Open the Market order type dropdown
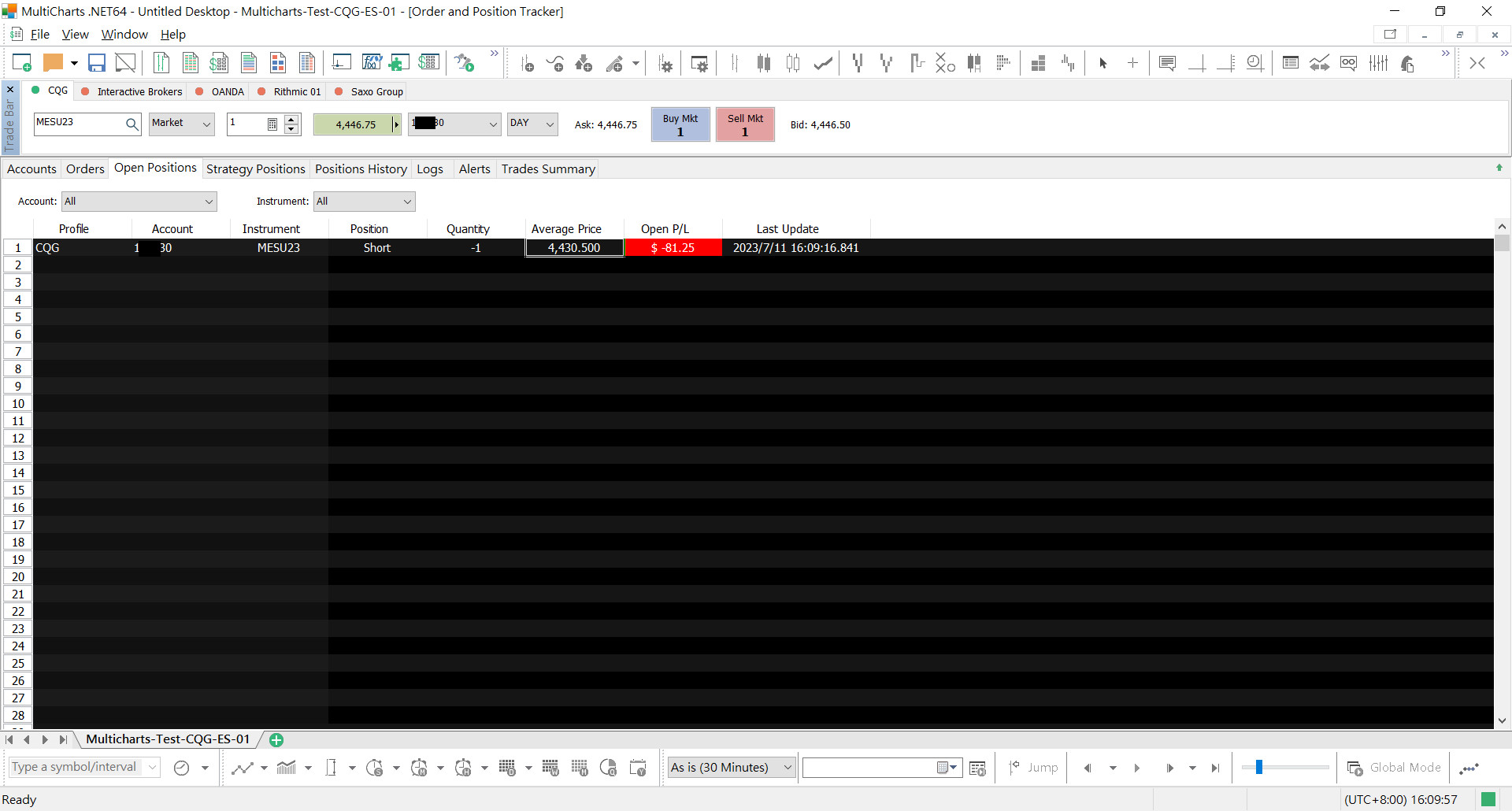The image size is (1512, 811). [x=182, y=124]
